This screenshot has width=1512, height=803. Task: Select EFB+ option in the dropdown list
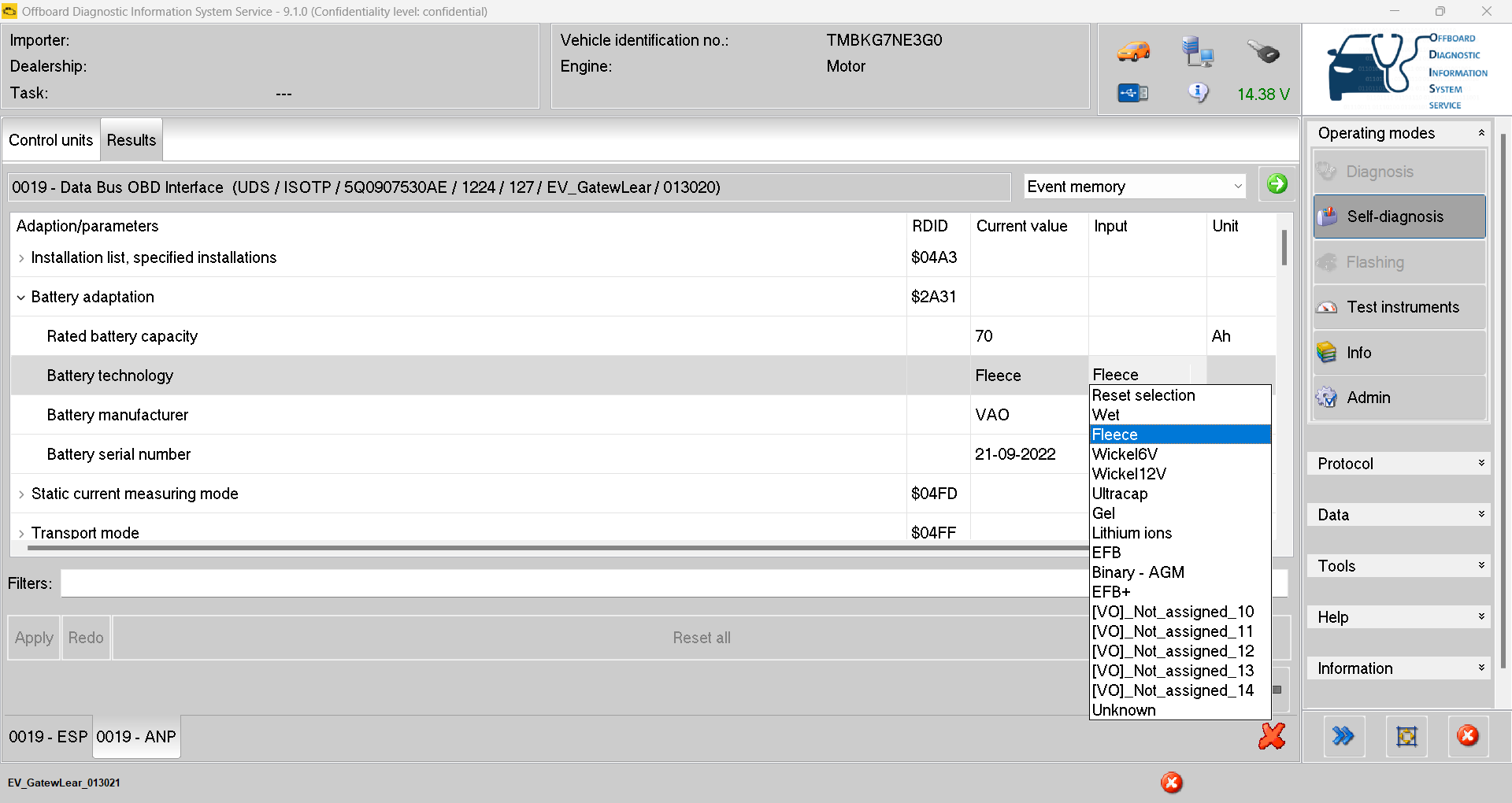point(1111,592)
